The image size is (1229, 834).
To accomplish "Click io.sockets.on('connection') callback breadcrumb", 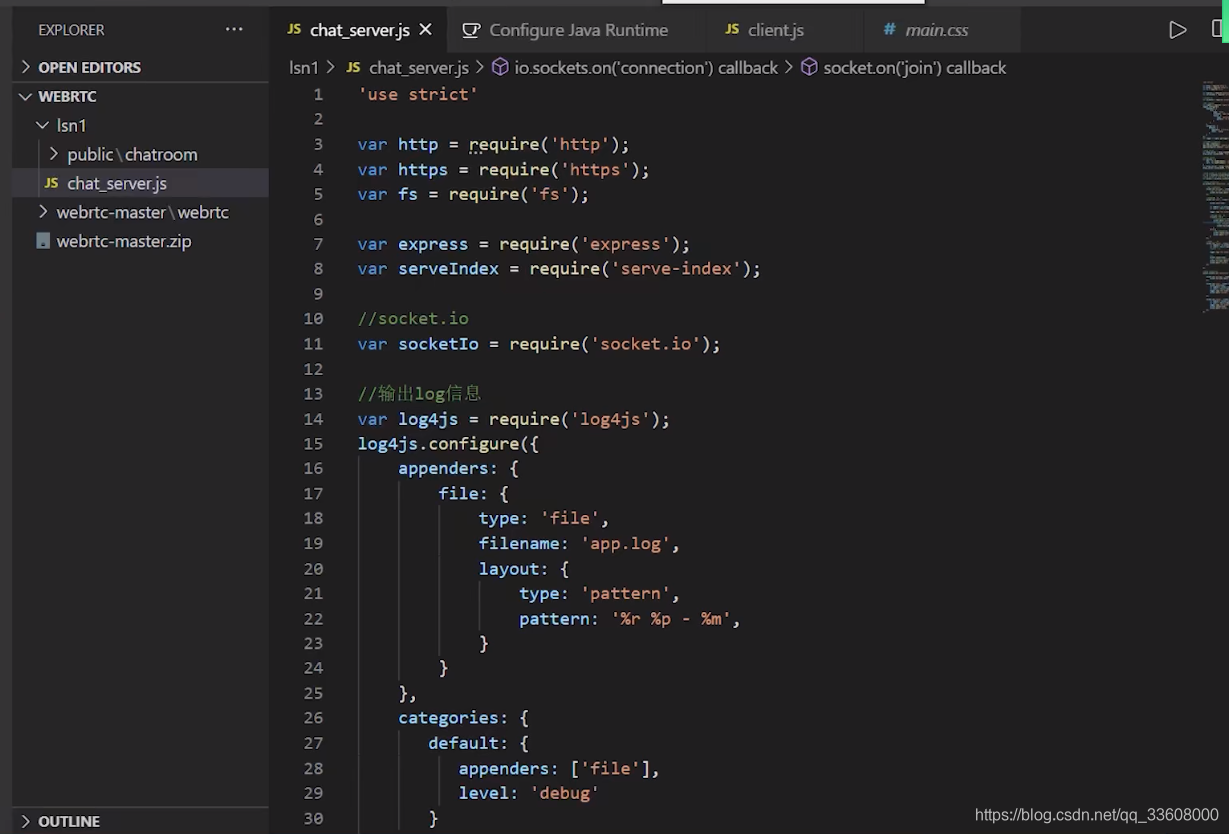I will (645, 67).
